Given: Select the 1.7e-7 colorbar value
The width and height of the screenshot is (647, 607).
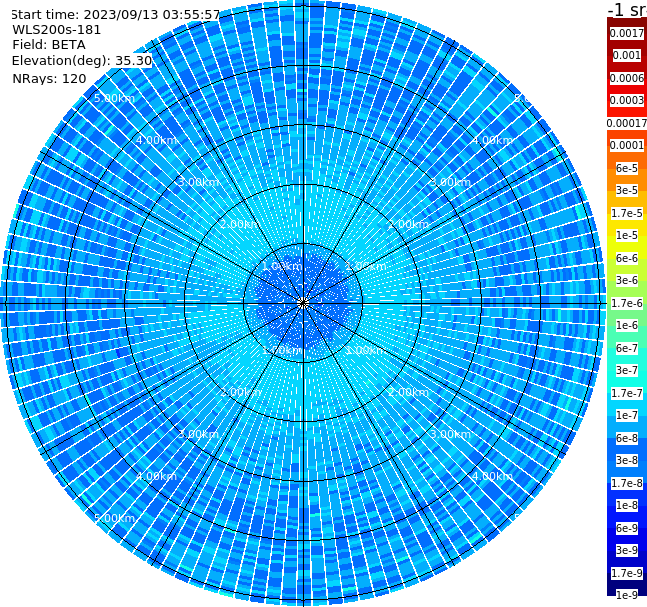Looking at the screenshot, I should pos(627,393).
